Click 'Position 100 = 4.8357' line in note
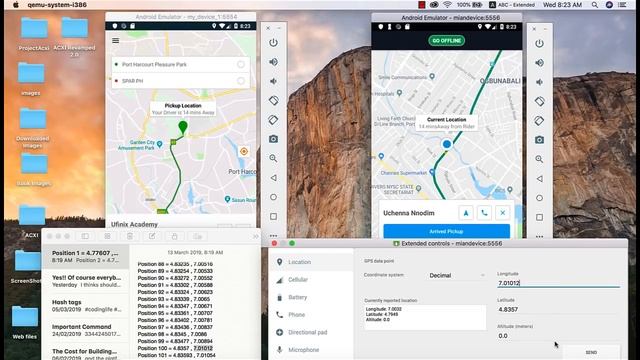This screenshot has height=360, width=640. click(x=175, y=348)
